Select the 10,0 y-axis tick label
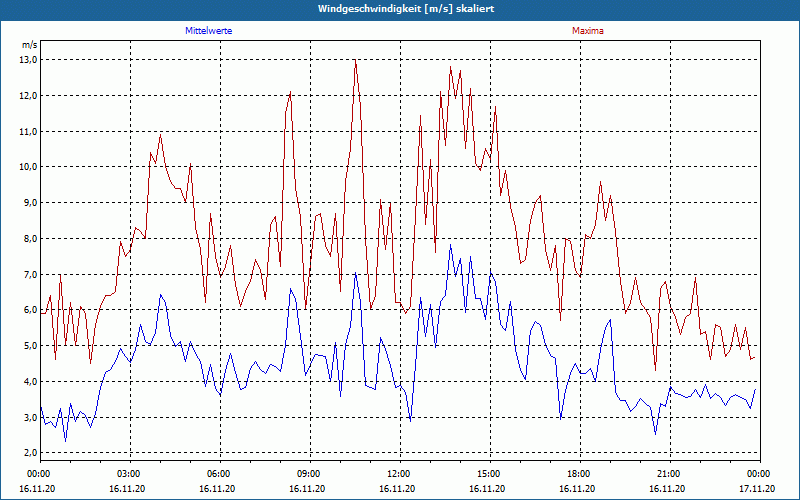This screenshot has width=800, height=500. point(30,167)
